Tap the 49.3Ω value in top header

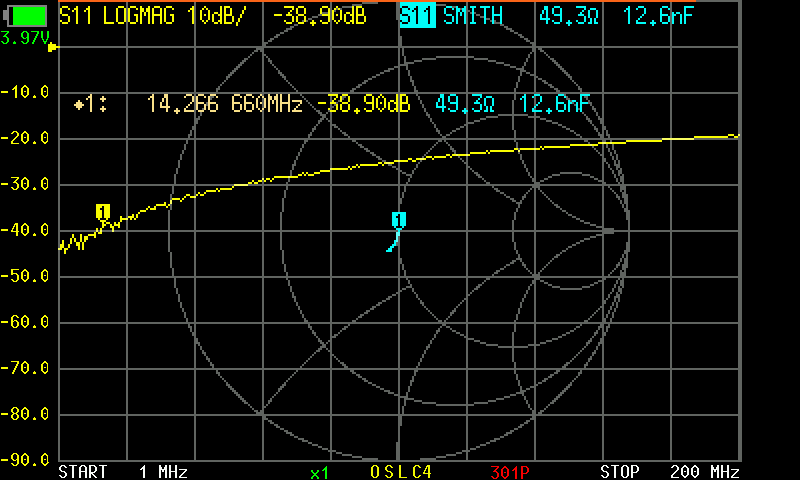pos(569,16)
